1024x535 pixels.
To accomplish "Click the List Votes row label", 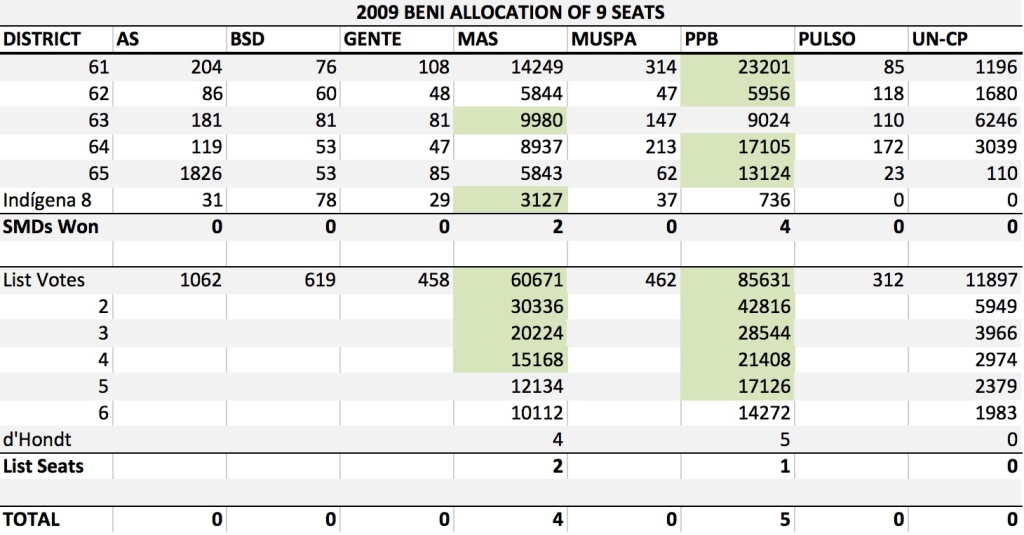I will 56,280.
